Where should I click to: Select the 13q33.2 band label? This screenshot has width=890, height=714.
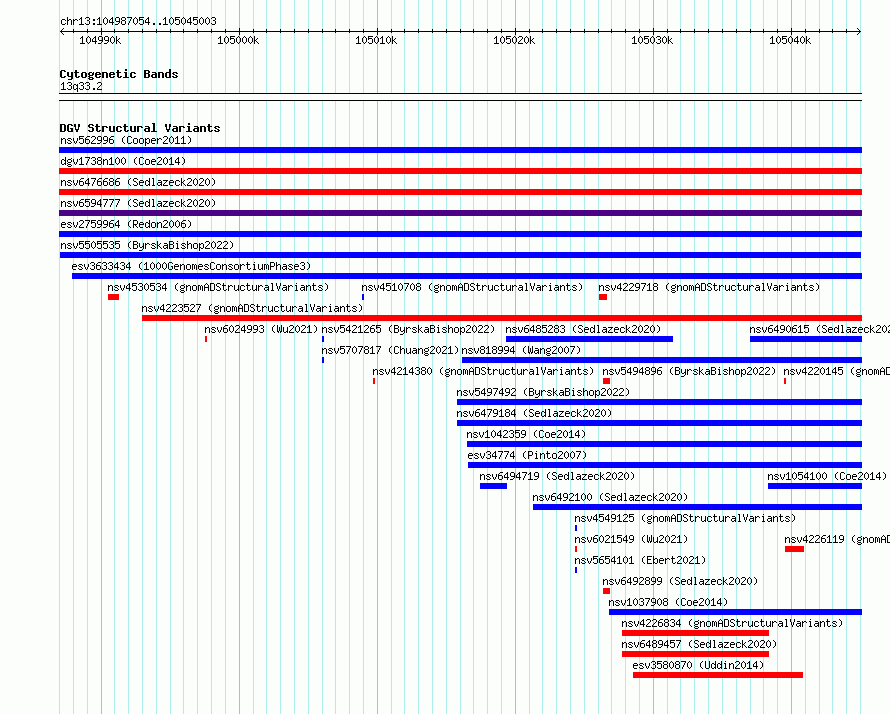[x=81, y=86]
